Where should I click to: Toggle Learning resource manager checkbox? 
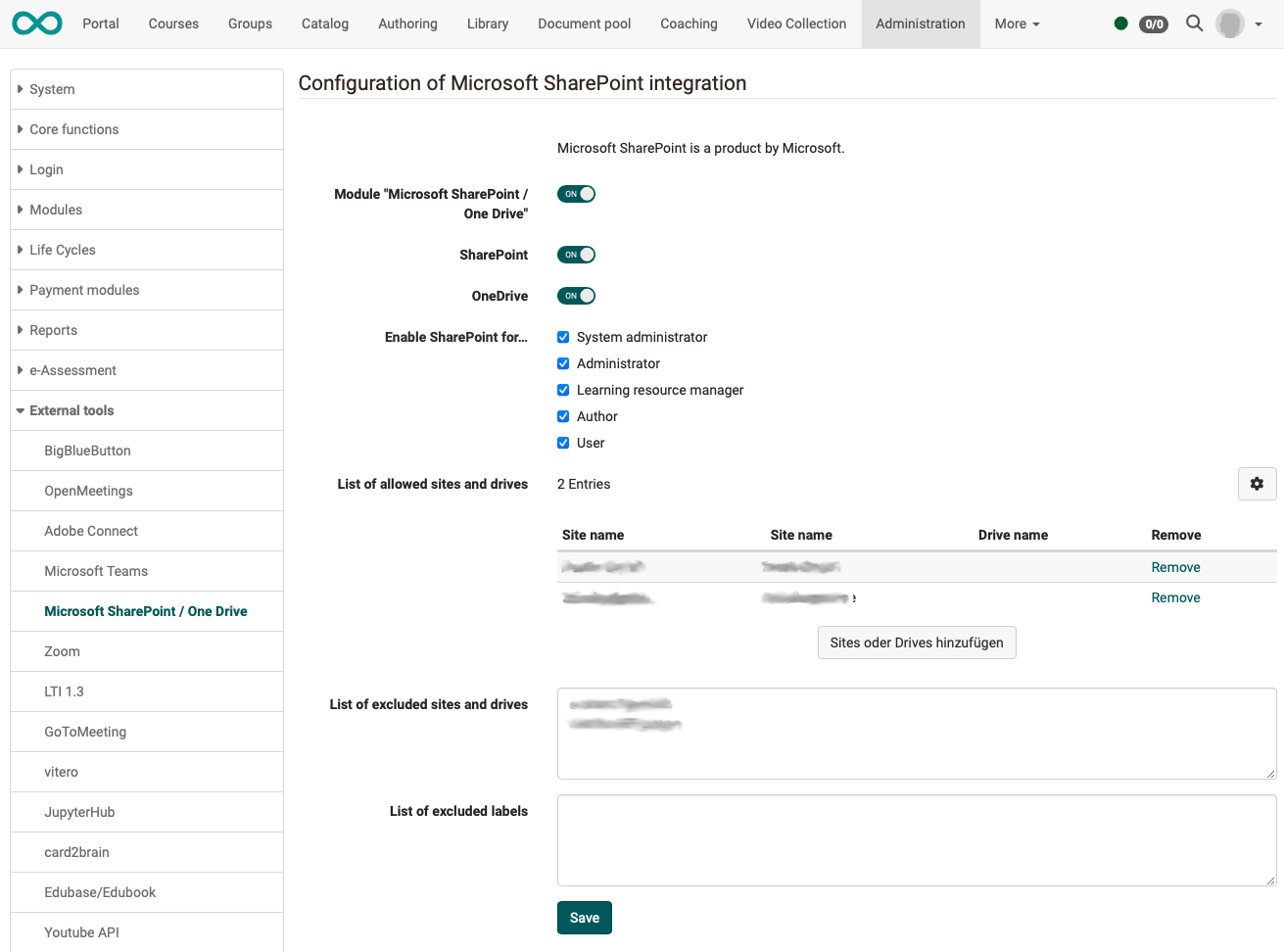pyautogui.click(x=563, y=390)
